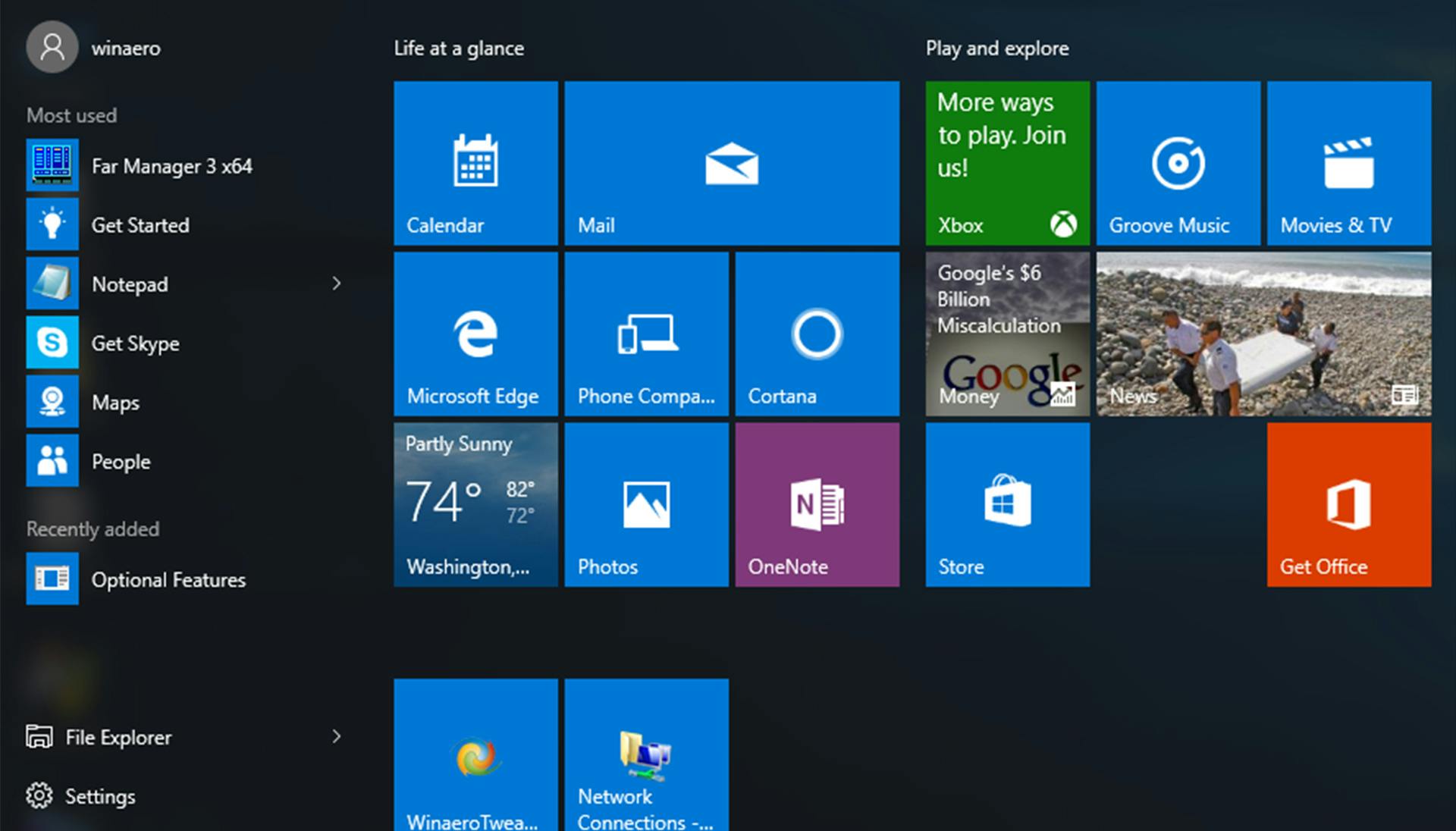
Task: Open Settings from the Start menu
Action: point(99,795)
